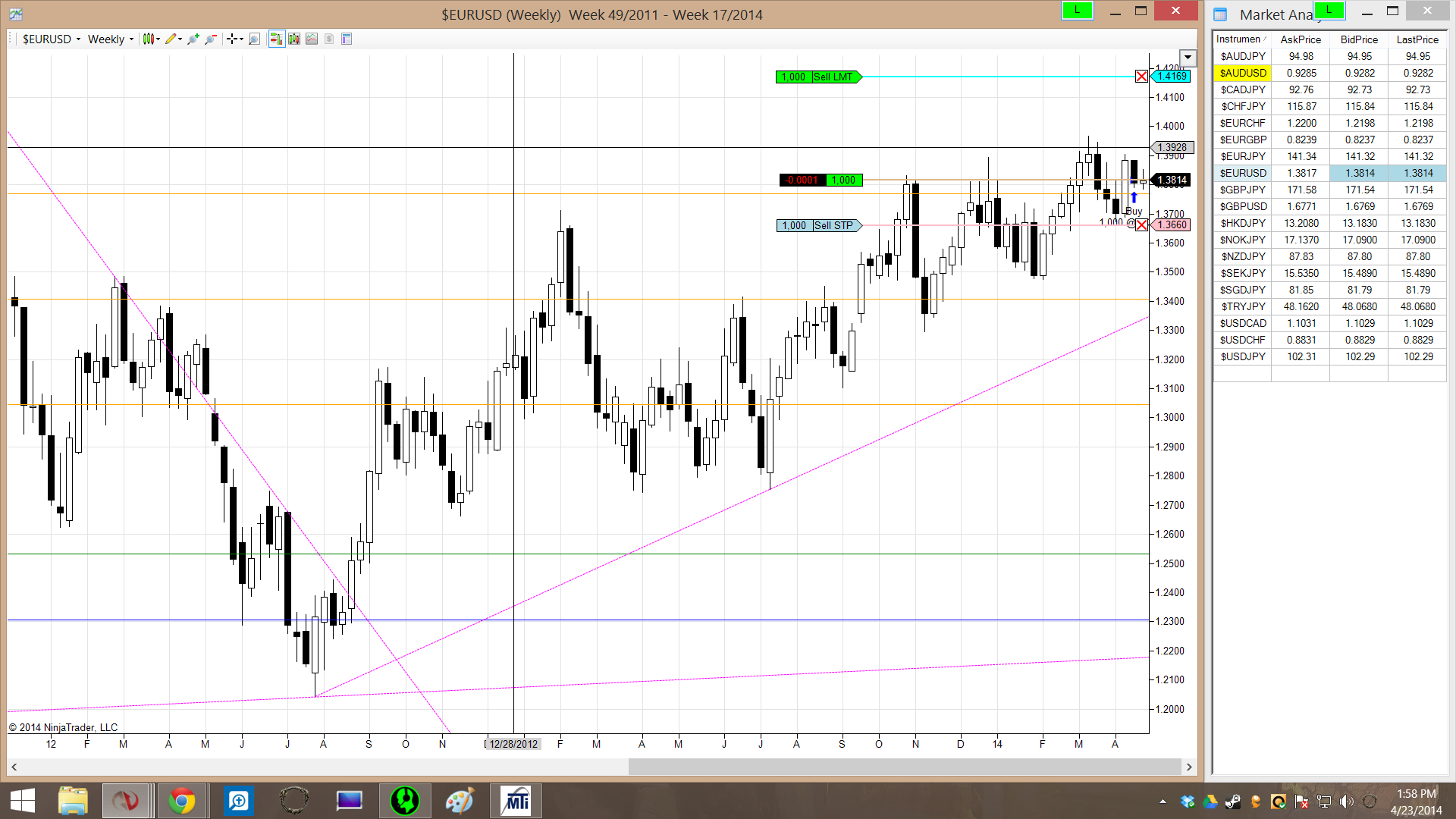This screenshot has height=819, width=1456.
Task: Click the zoom in magnifier icon
Action: [x=193, y=39]
